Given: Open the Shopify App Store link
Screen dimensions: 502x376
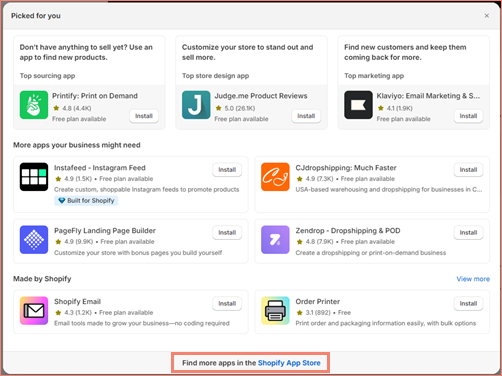Looking at the screenshot, I should (x=289, y=363).
